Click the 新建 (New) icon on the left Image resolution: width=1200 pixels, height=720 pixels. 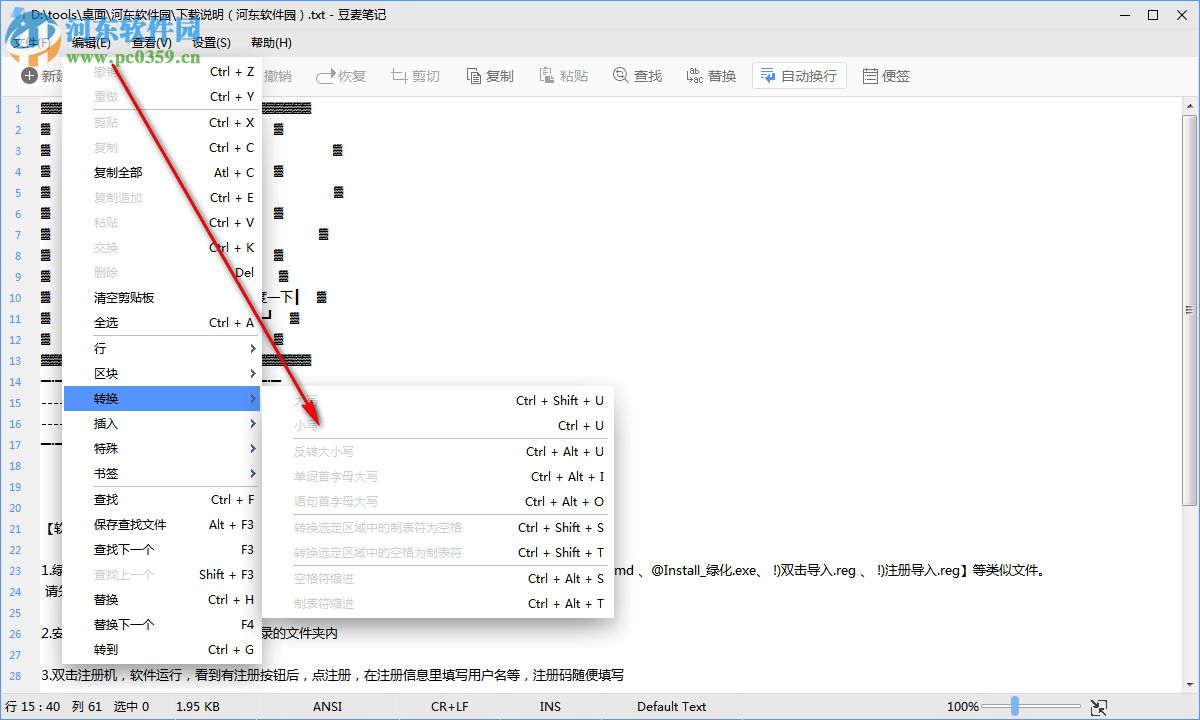[x=30, y=74]
